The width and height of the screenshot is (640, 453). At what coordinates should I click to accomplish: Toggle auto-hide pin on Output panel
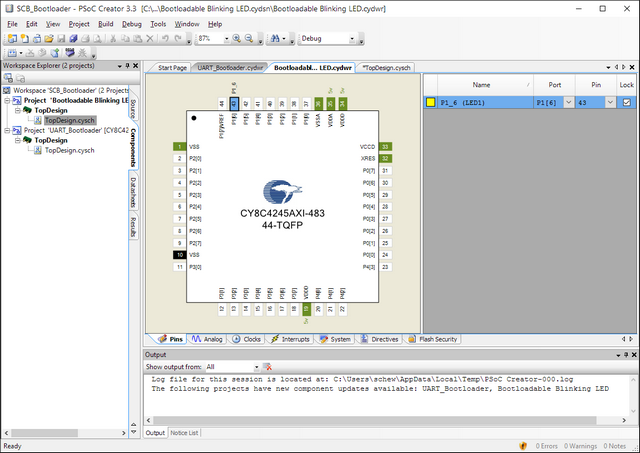coord(626,355)
